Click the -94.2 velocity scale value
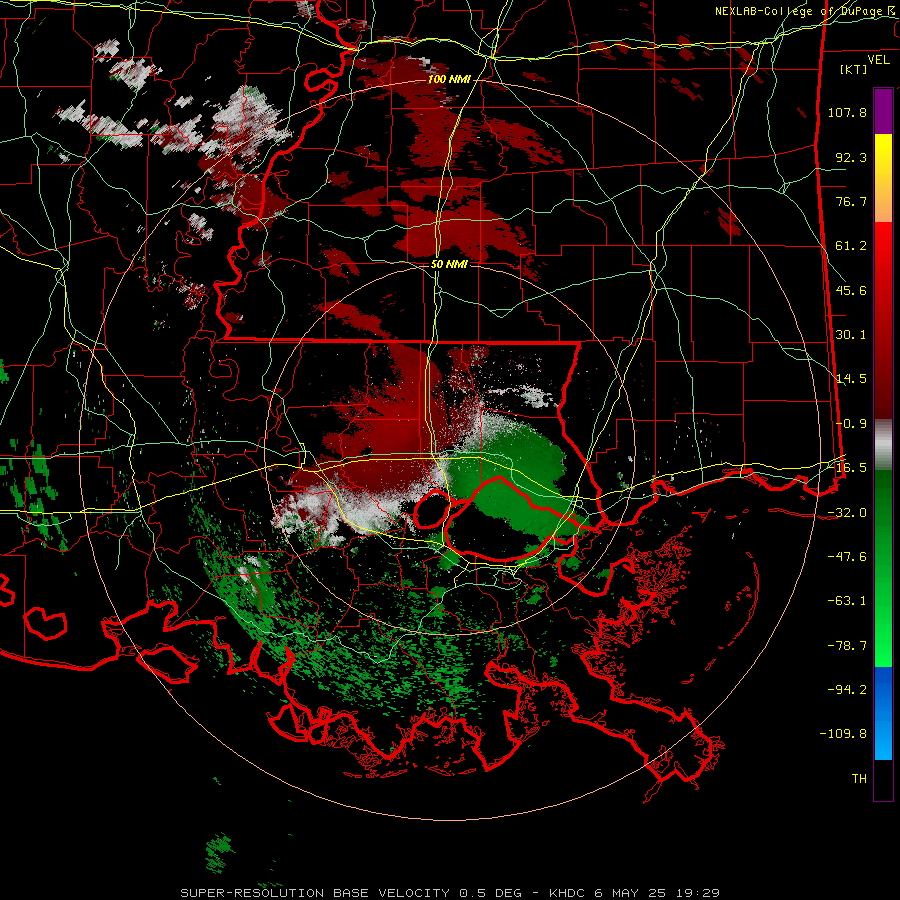The height and width of the screenshot is (900, 900). (x=847, y=690)
